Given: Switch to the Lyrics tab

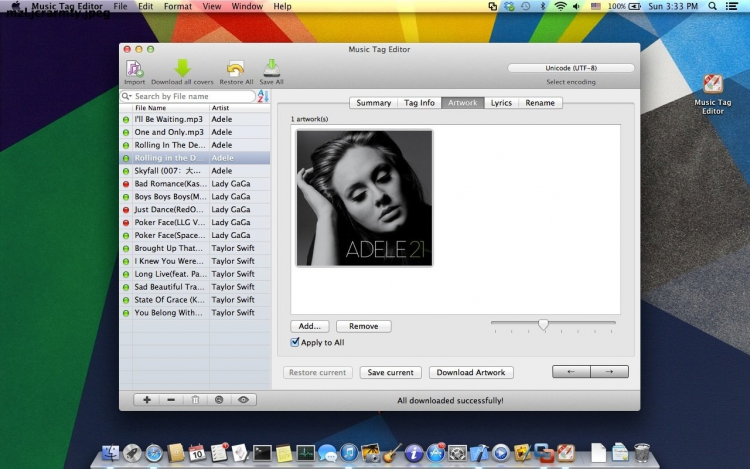Looking at the screenshot, I should pos(501,103).
